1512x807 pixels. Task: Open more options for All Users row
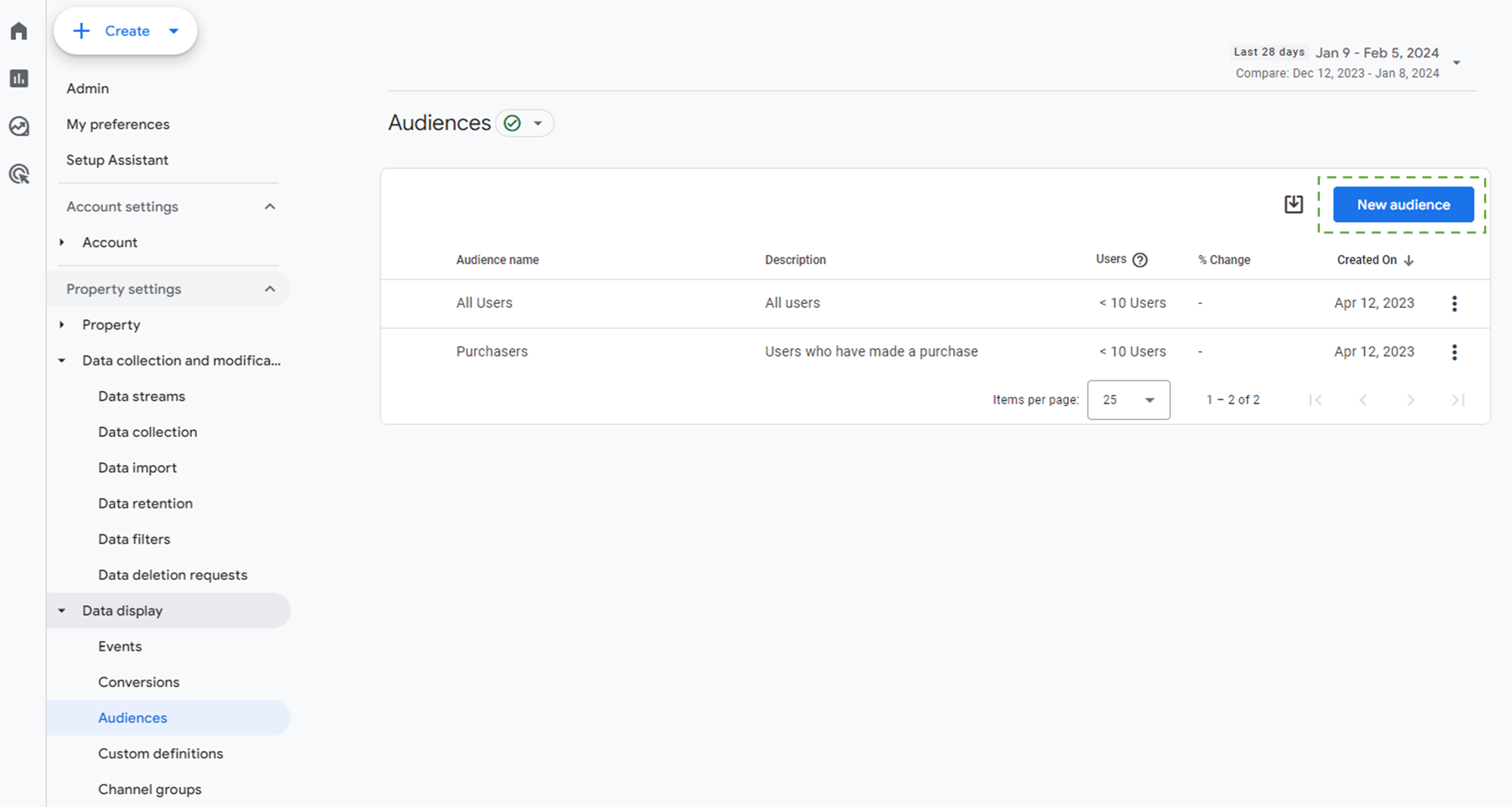[x=1454, y=303]
